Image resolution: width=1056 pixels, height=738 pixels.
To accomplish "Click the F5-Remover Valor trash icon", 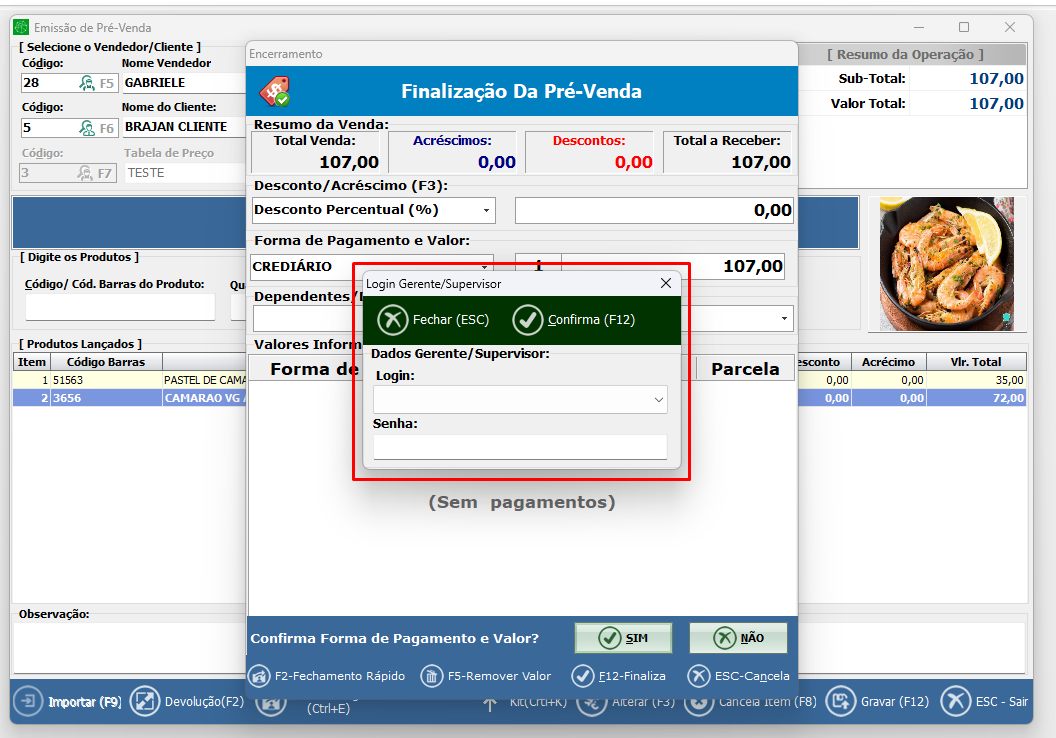I will 431,676.
